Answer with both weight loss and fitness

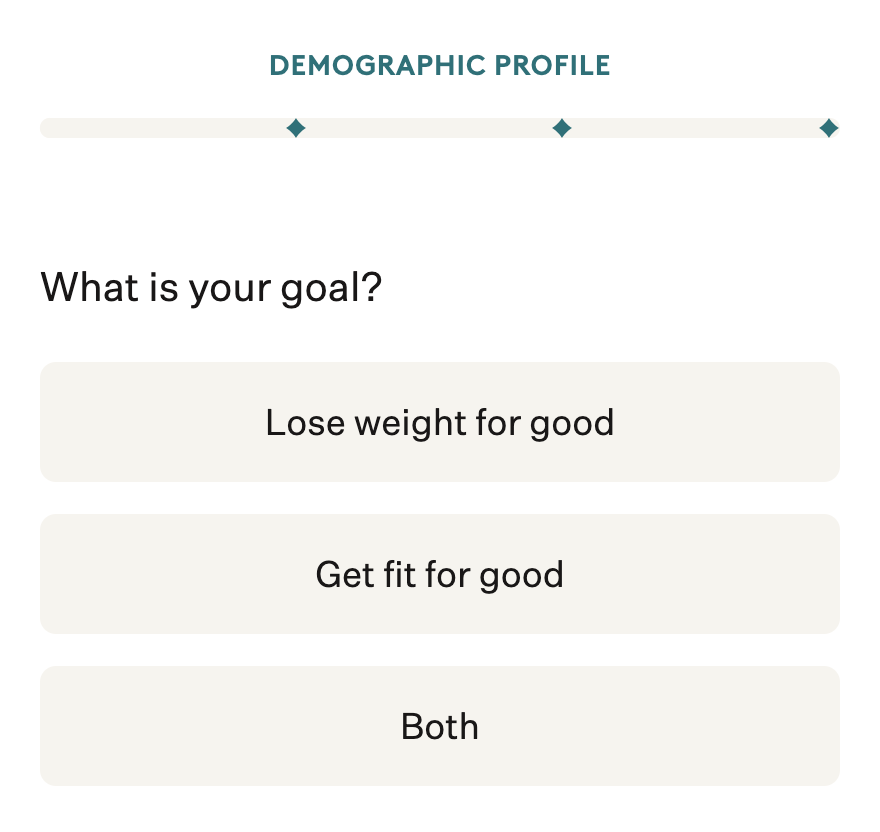[x=440, y=726]
